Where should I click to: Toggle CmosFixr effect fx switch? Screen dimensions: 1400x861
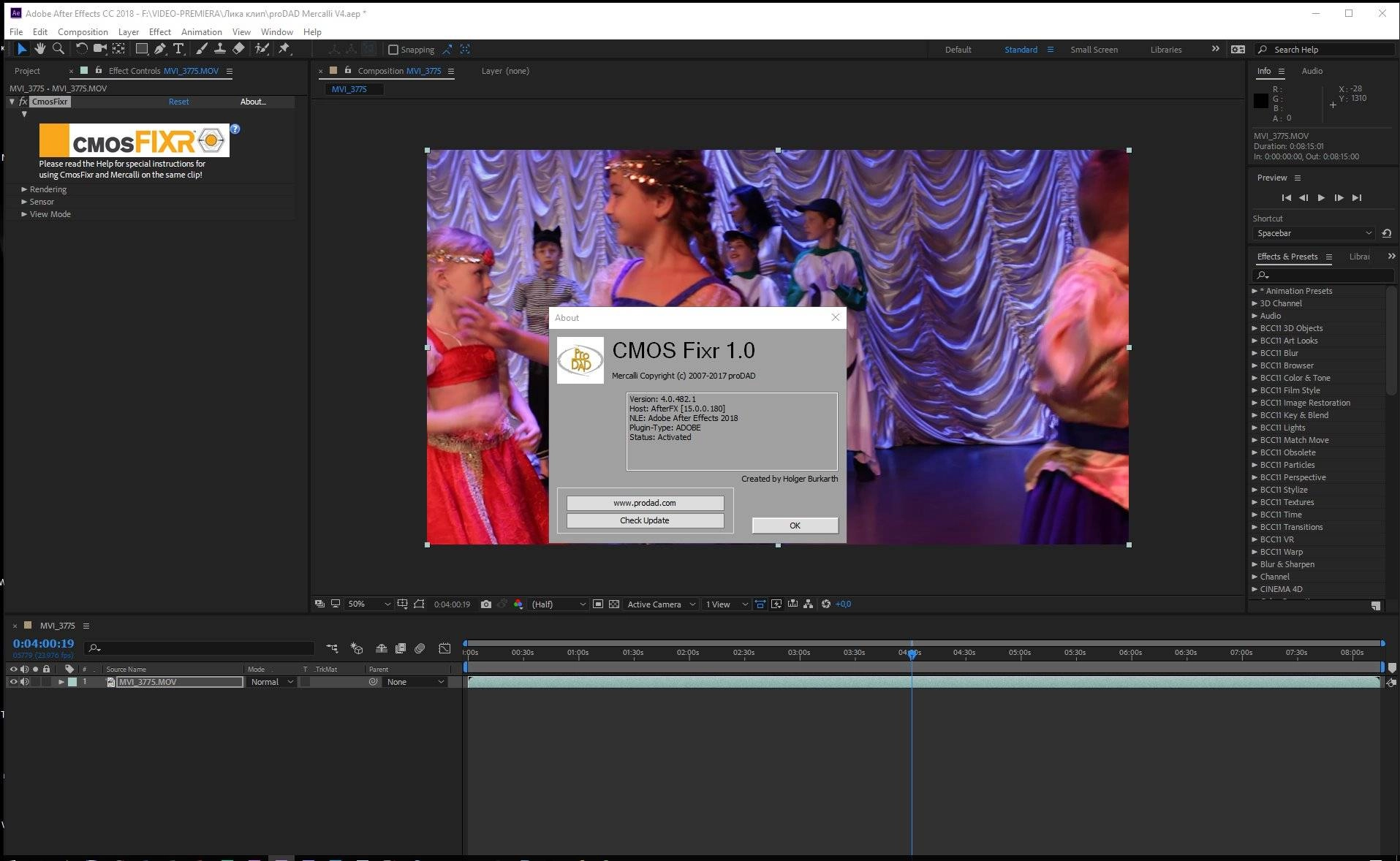click(23, 102)
